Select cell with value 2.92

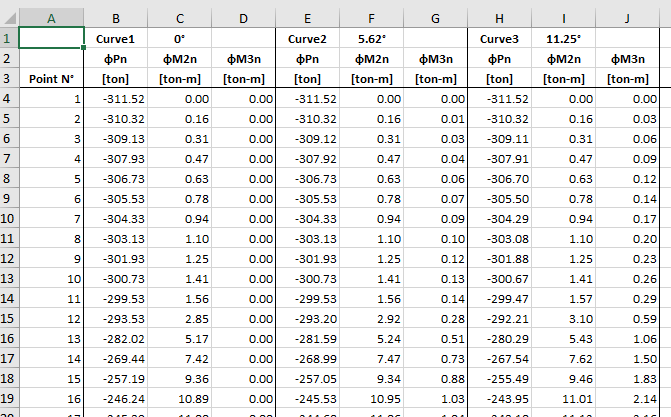[371, 319]
